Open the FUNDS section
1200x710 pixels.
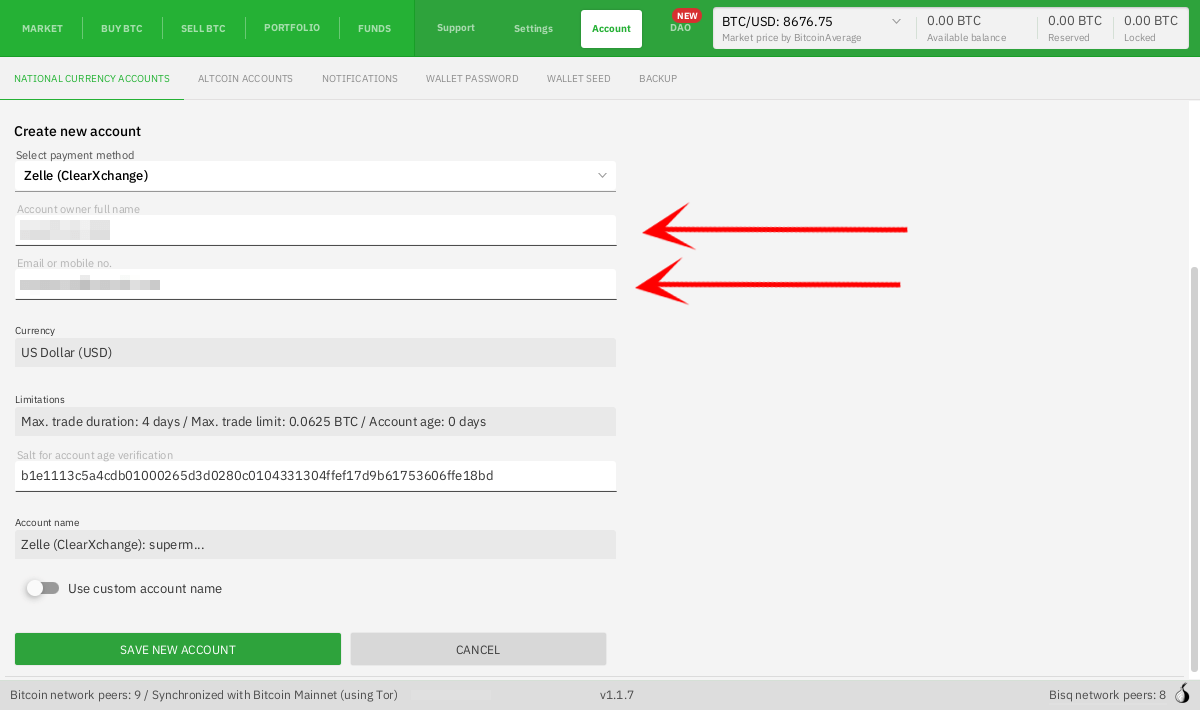tap(375, 28)
